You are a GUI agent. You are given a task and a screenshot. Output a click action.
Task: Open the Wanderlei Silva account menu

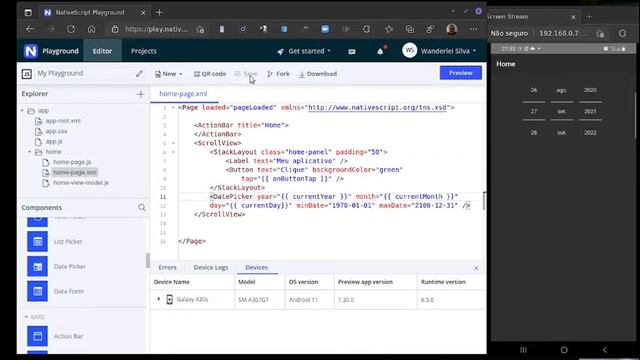point(439,51)
